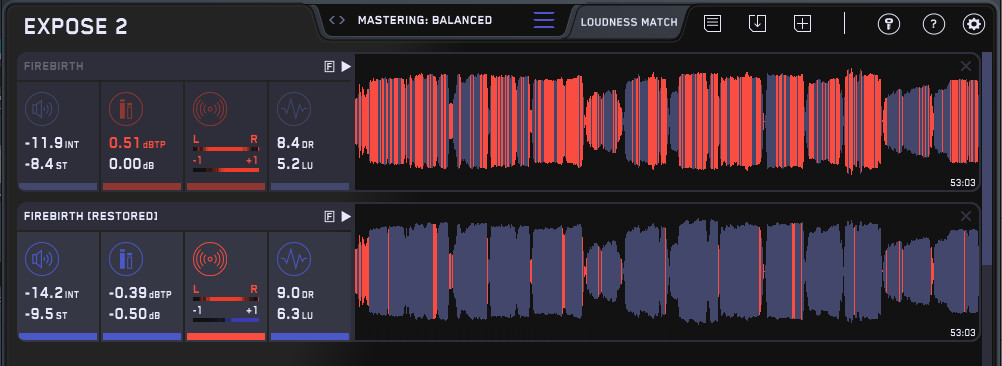Click Firebirth [Restored] stereo phase icon
Screen dimensions: 1002x366
tap(209, 259)
